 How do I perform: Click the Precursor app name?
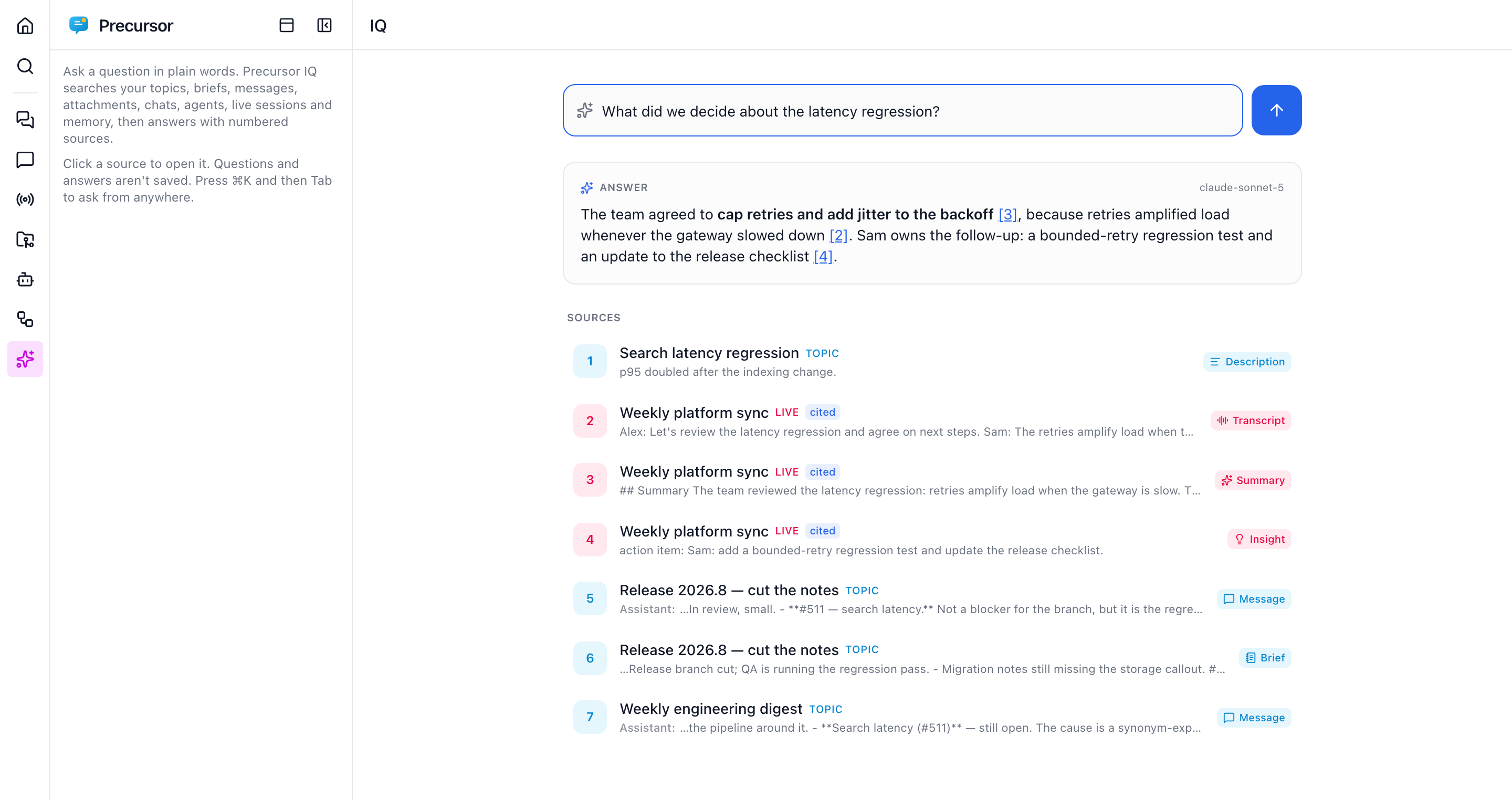pyautogui.click(x=136, y=26)
